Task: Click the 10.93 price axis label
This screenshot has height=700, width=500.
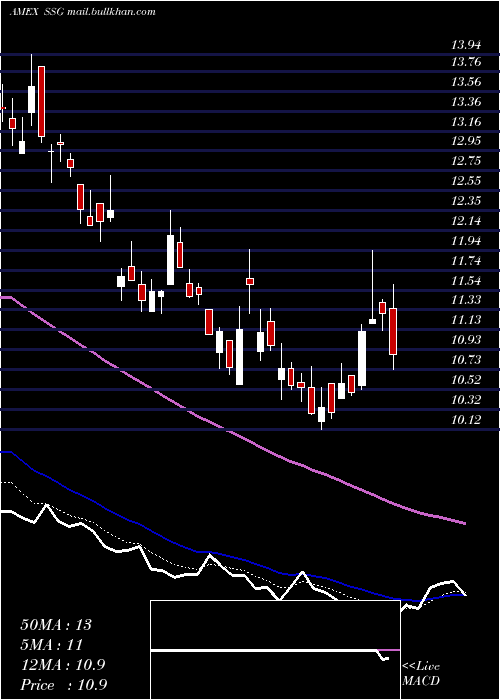Action: (x=466, y=340)
